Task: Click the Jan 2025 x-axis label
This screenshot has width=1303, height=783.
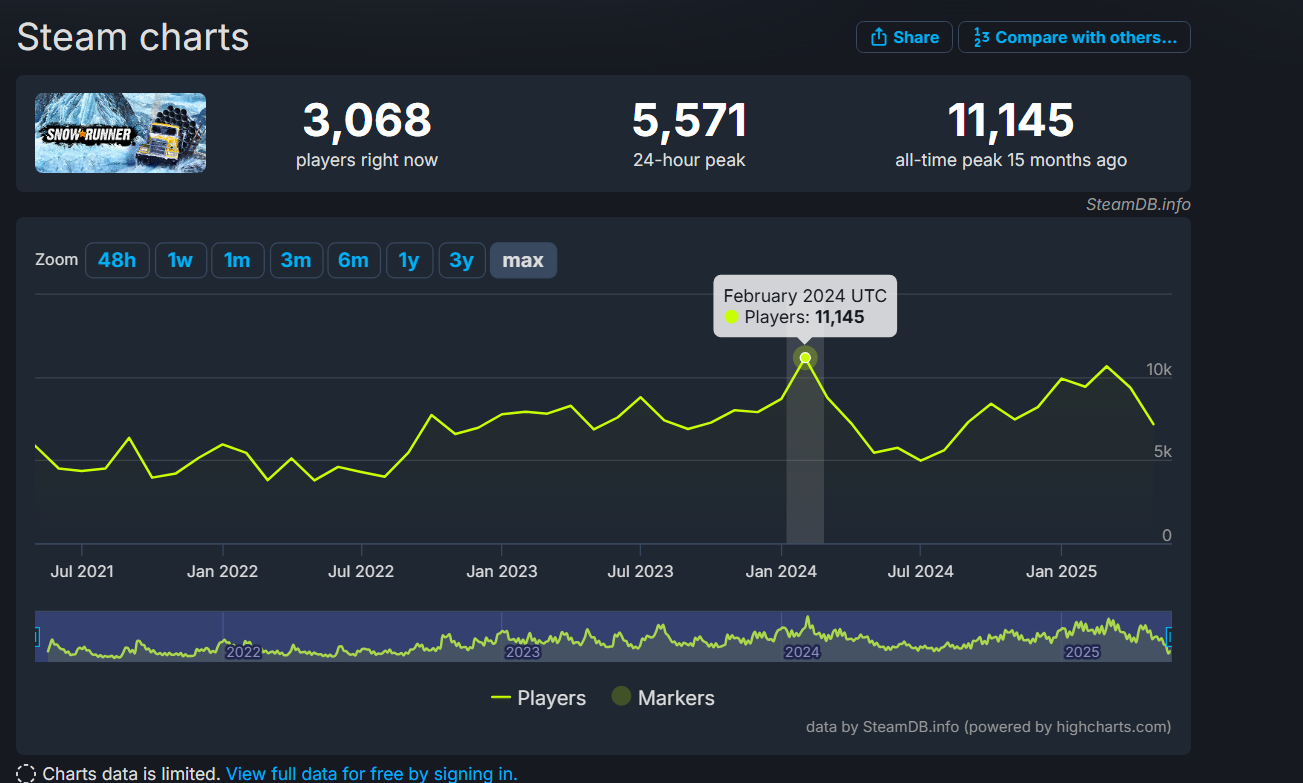Action: tap(1061, 571)
